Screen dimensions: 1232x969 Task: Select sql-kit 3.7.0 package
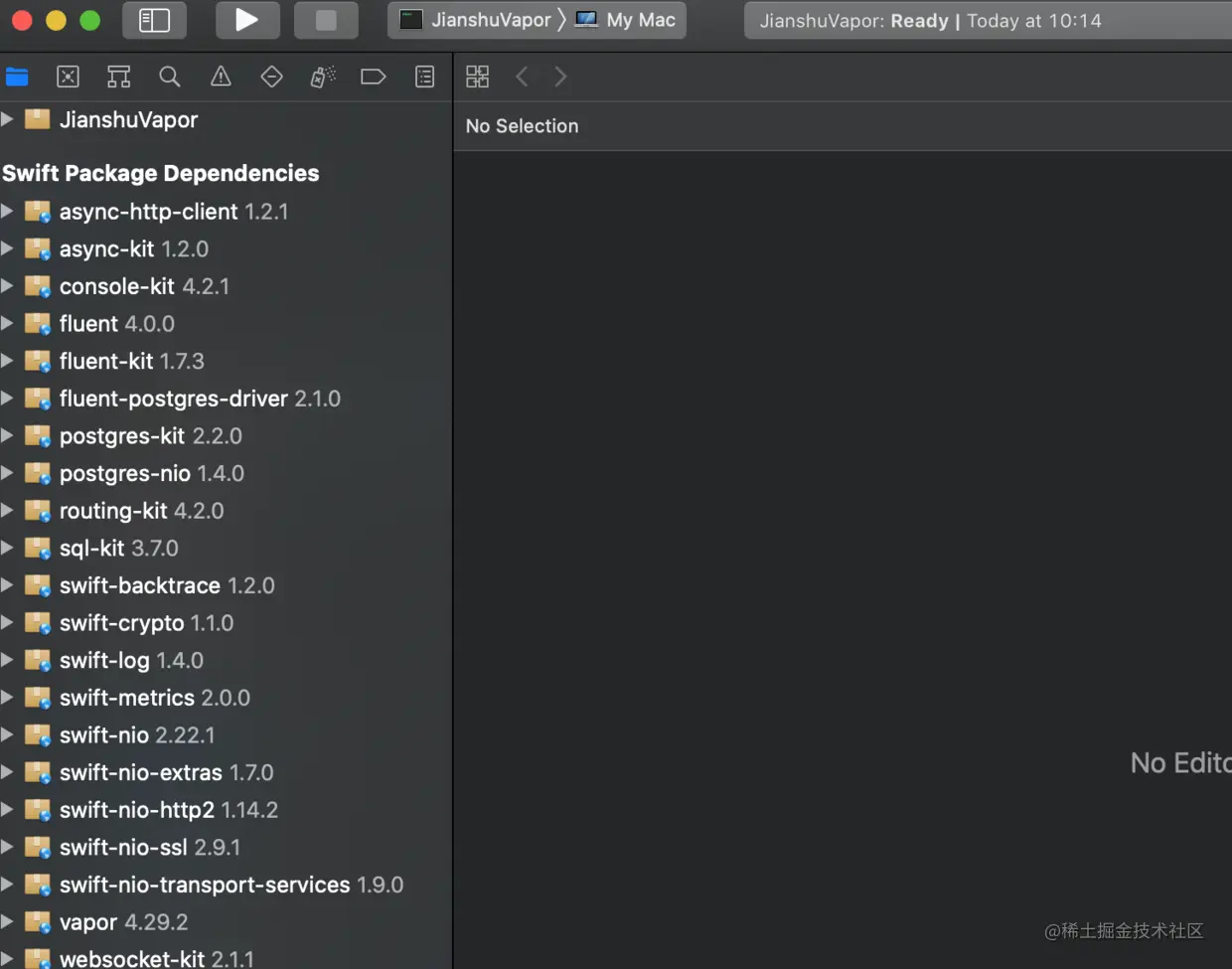coord(227,548)
